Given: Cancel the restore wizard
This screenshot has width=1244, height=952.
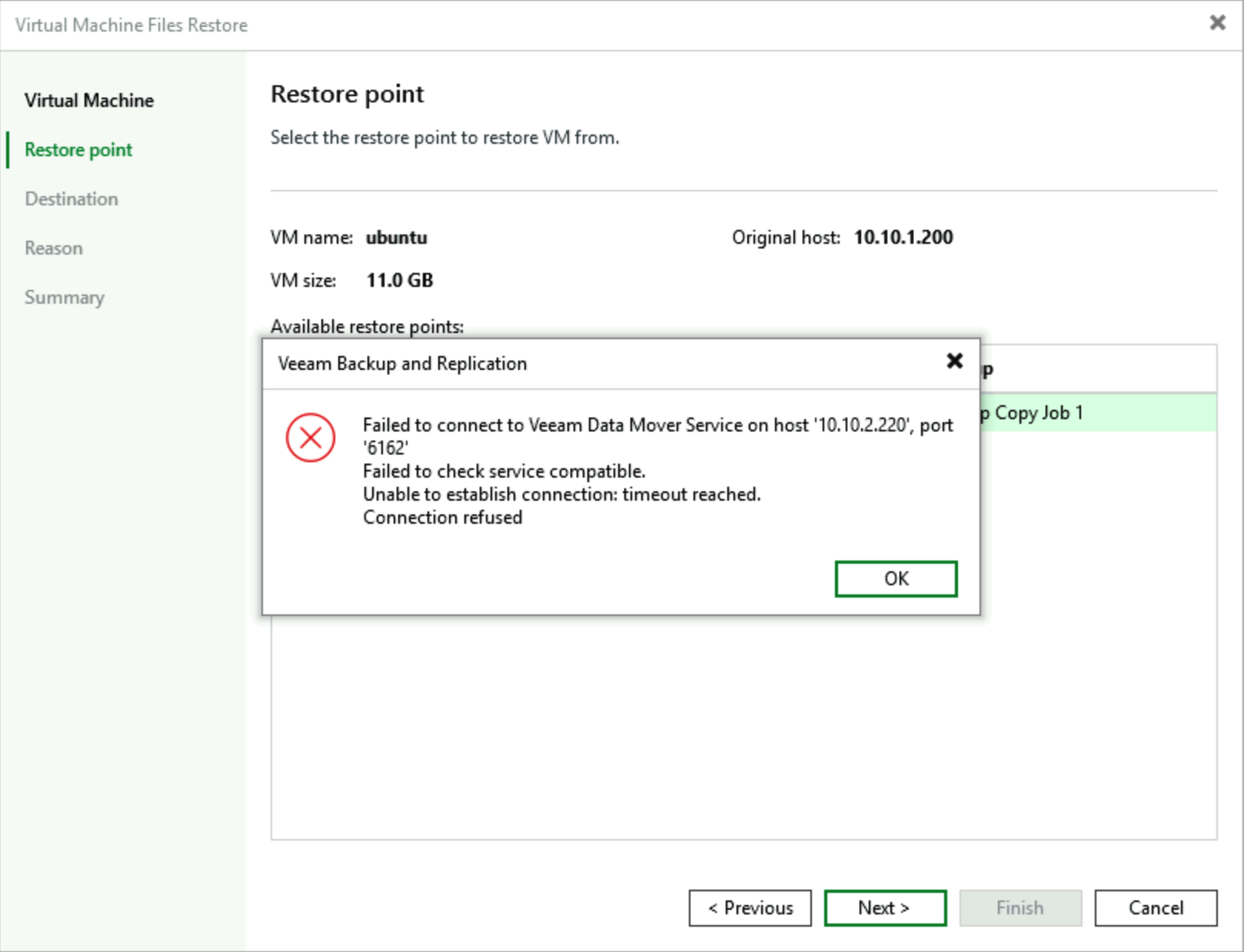Looking at the screenshot, I should tap(1155, 908).
